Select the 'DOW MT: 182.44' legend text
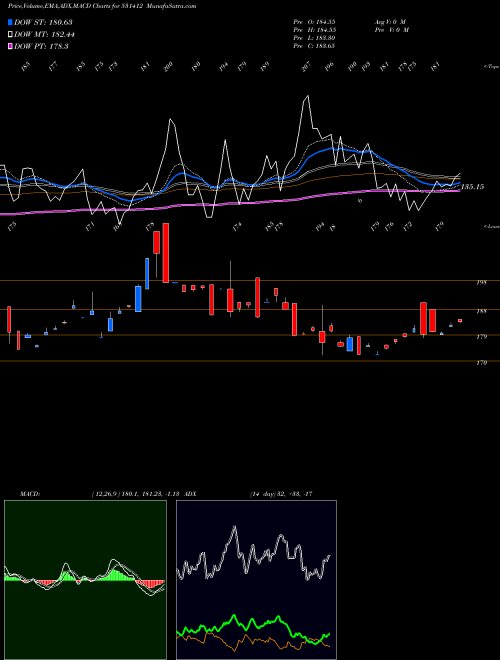This screenshot has width=500, height=660. click(44, 35)
